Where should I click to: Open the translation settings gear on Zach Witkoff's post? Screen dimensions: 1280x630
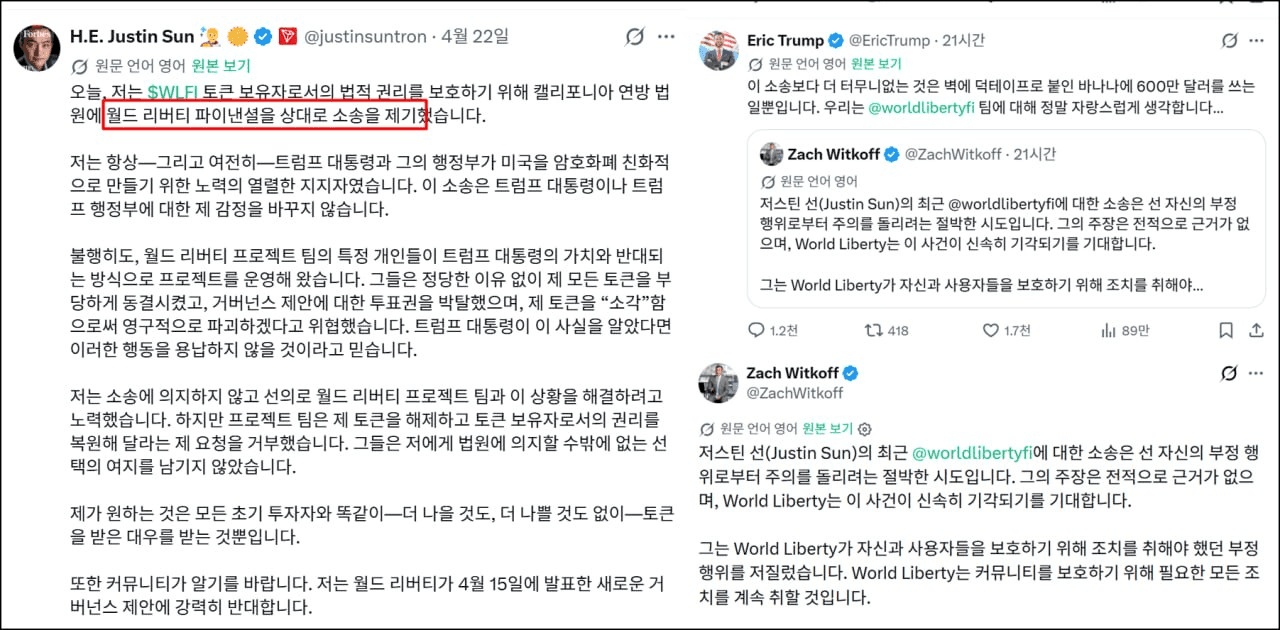coord(866,428)
